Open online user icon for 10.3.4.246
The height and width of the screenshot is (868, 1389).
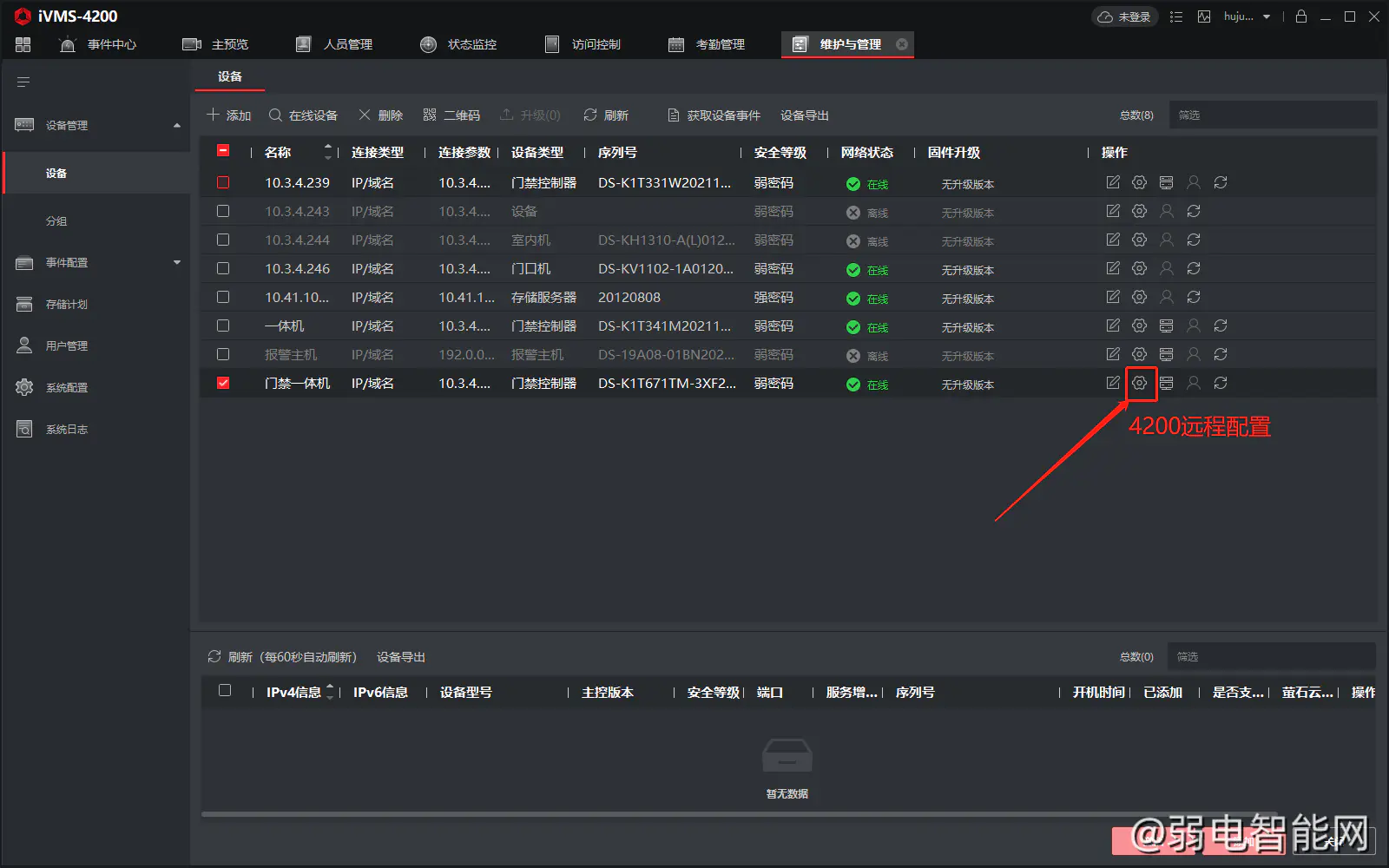[1167, 268]
